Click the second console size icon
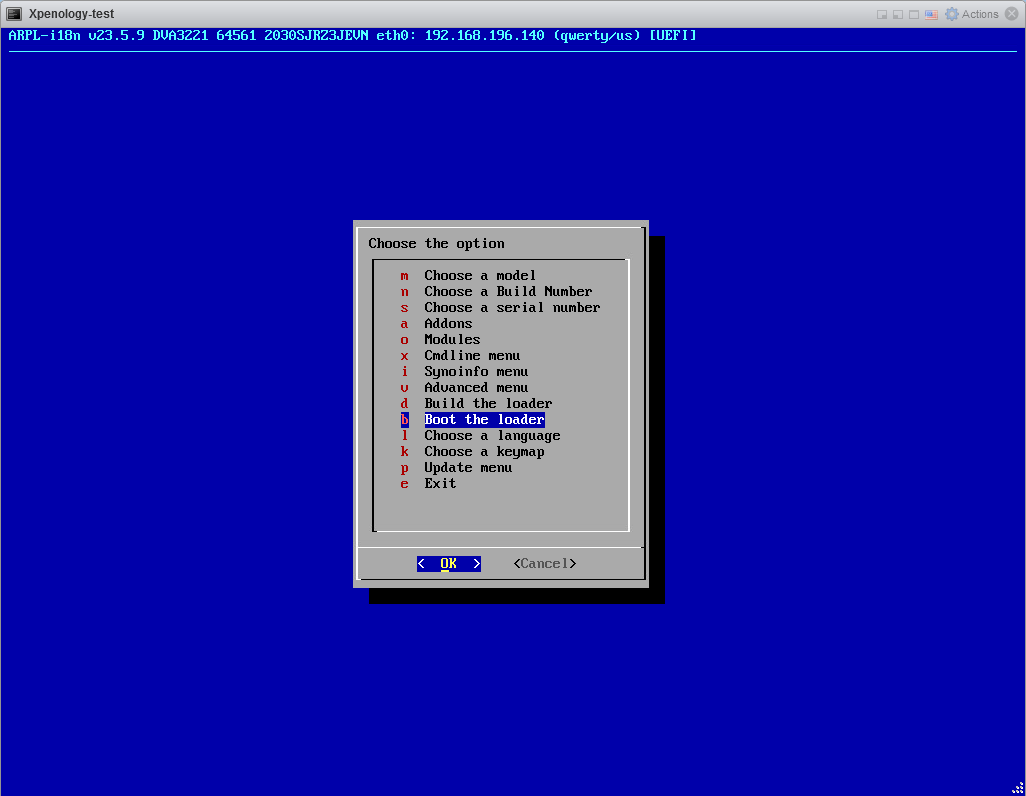 click(898, 14)
